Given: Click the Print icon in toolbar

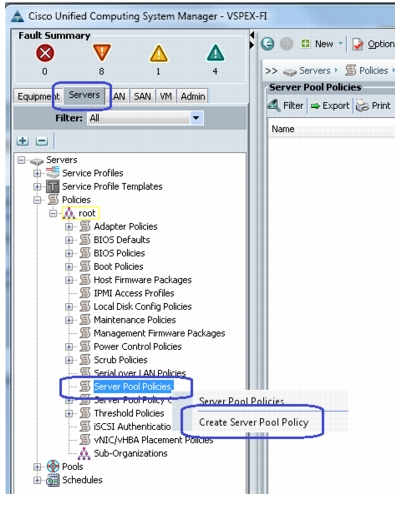Looking at the screenshot, I should coord(361,106).
